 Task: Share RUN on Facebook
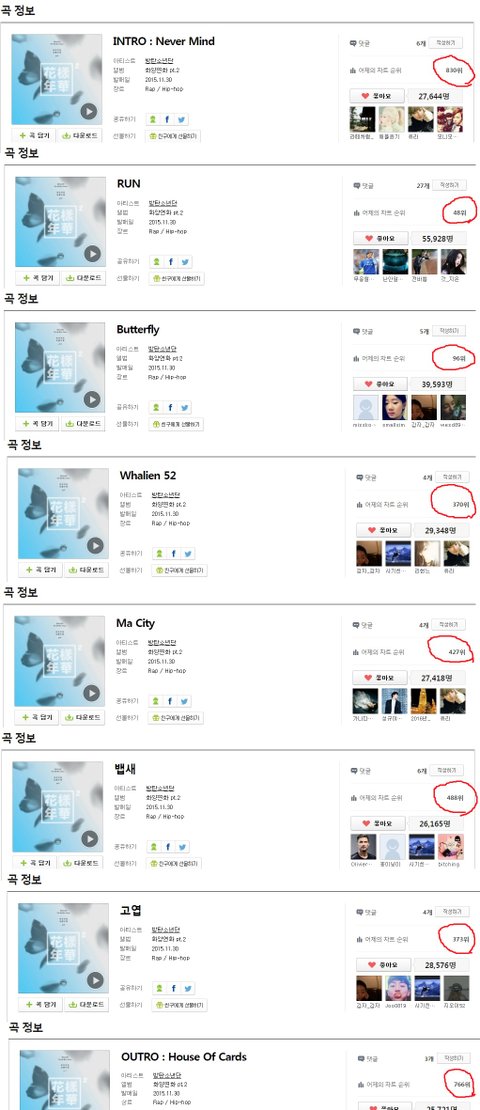(171, 262)
